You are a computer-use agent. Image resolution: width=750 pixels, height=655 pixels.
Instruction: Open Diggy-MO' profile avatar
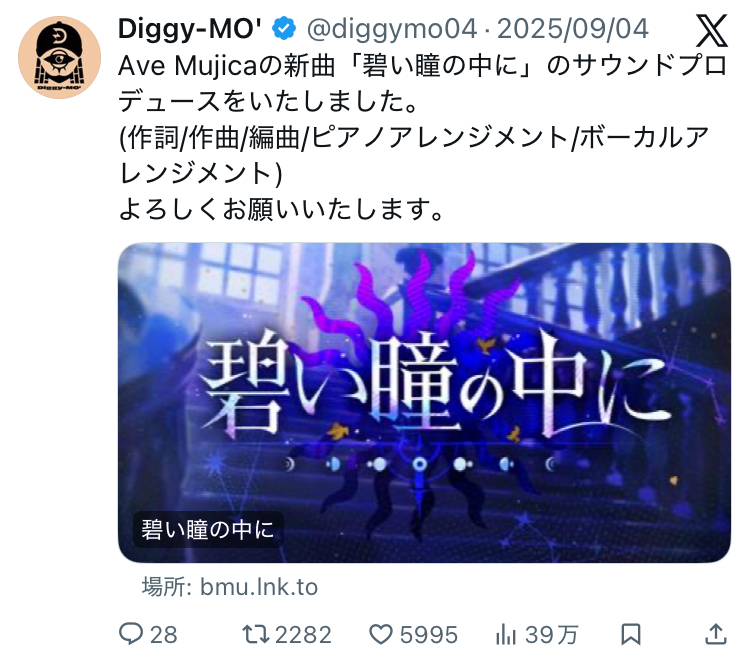[59, 57]
